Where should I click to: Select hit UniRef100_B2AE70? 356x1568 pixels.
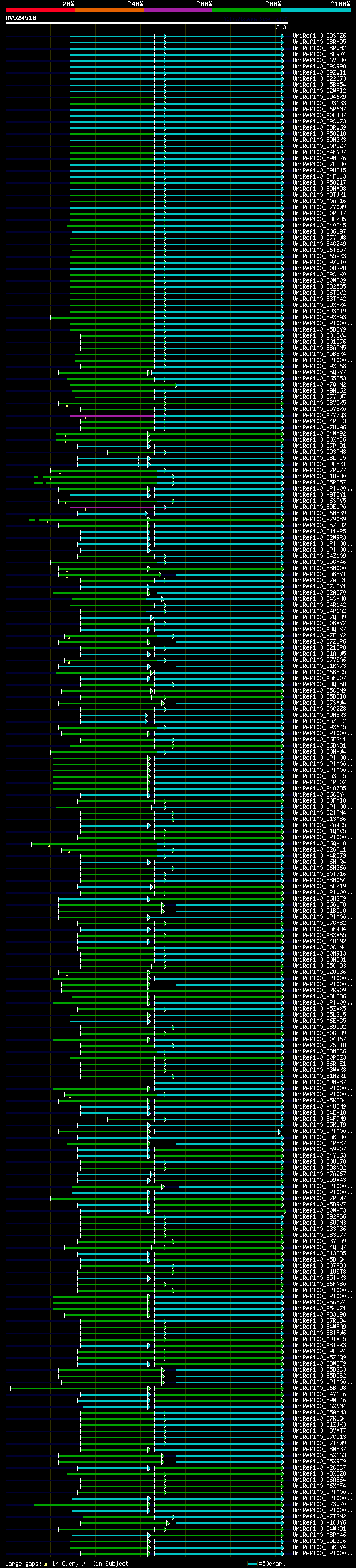tap(319, 592)
